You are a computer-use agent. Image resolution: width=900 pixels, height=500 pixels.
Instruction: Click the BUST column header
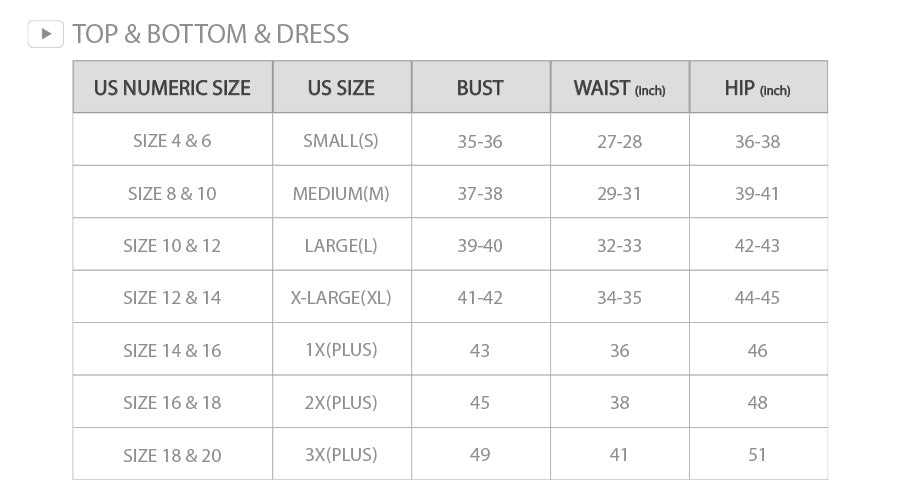click(x=480, y=88)
